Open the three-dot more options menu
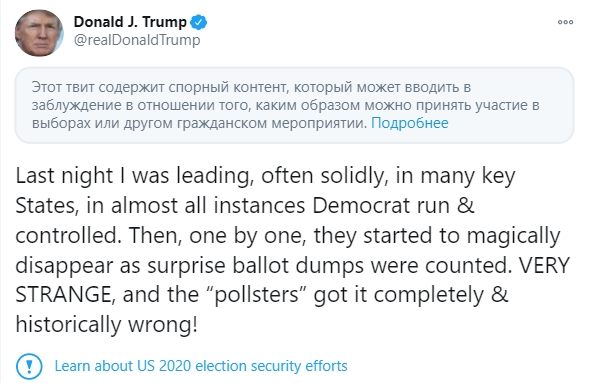The width and height of the screenshot is (590, 383). click(x=565, y=22)
